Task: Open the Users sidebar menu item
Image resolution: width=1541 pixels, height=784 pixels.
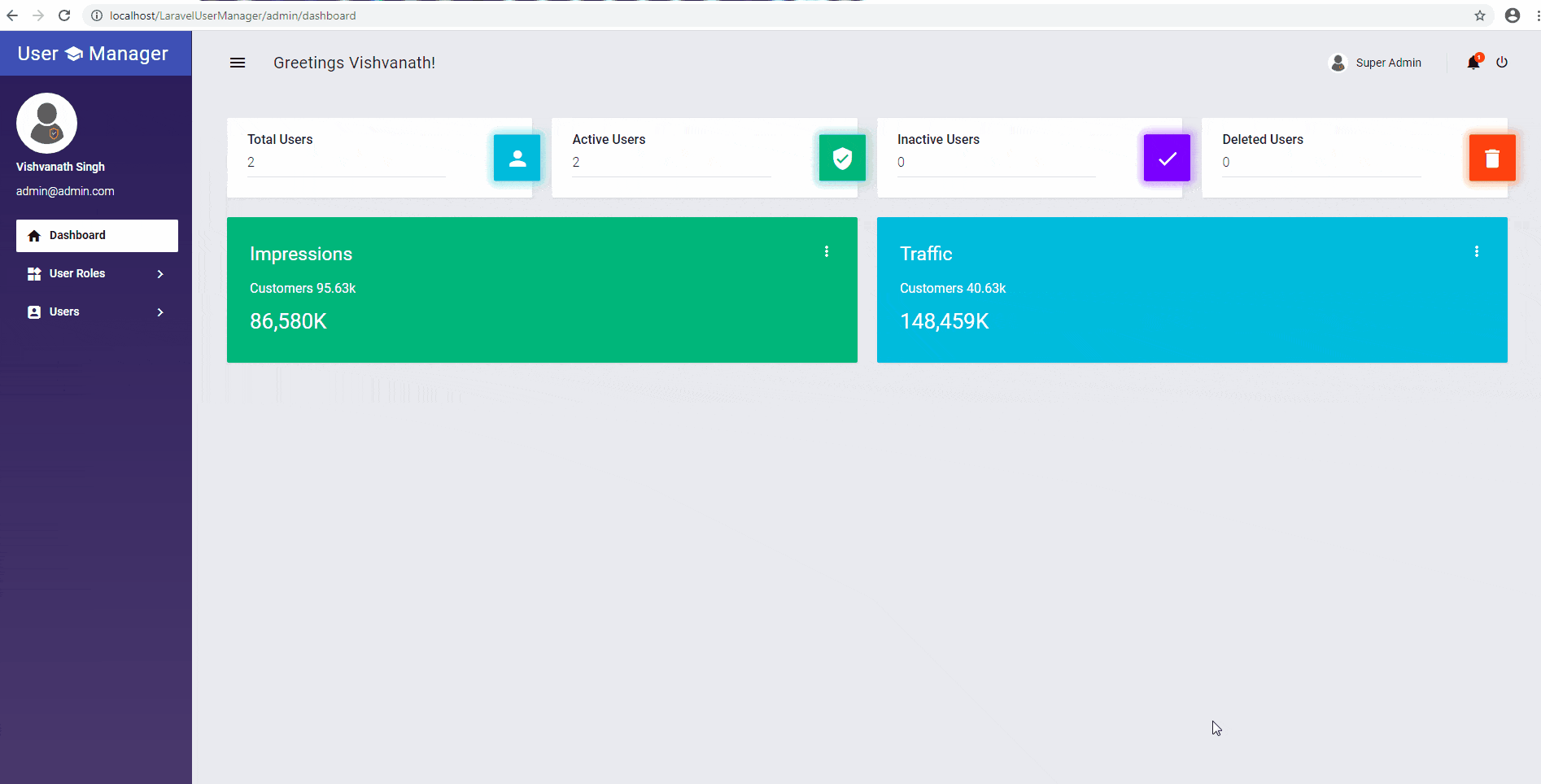Action: pyautogui.click(x=65, y=312)
